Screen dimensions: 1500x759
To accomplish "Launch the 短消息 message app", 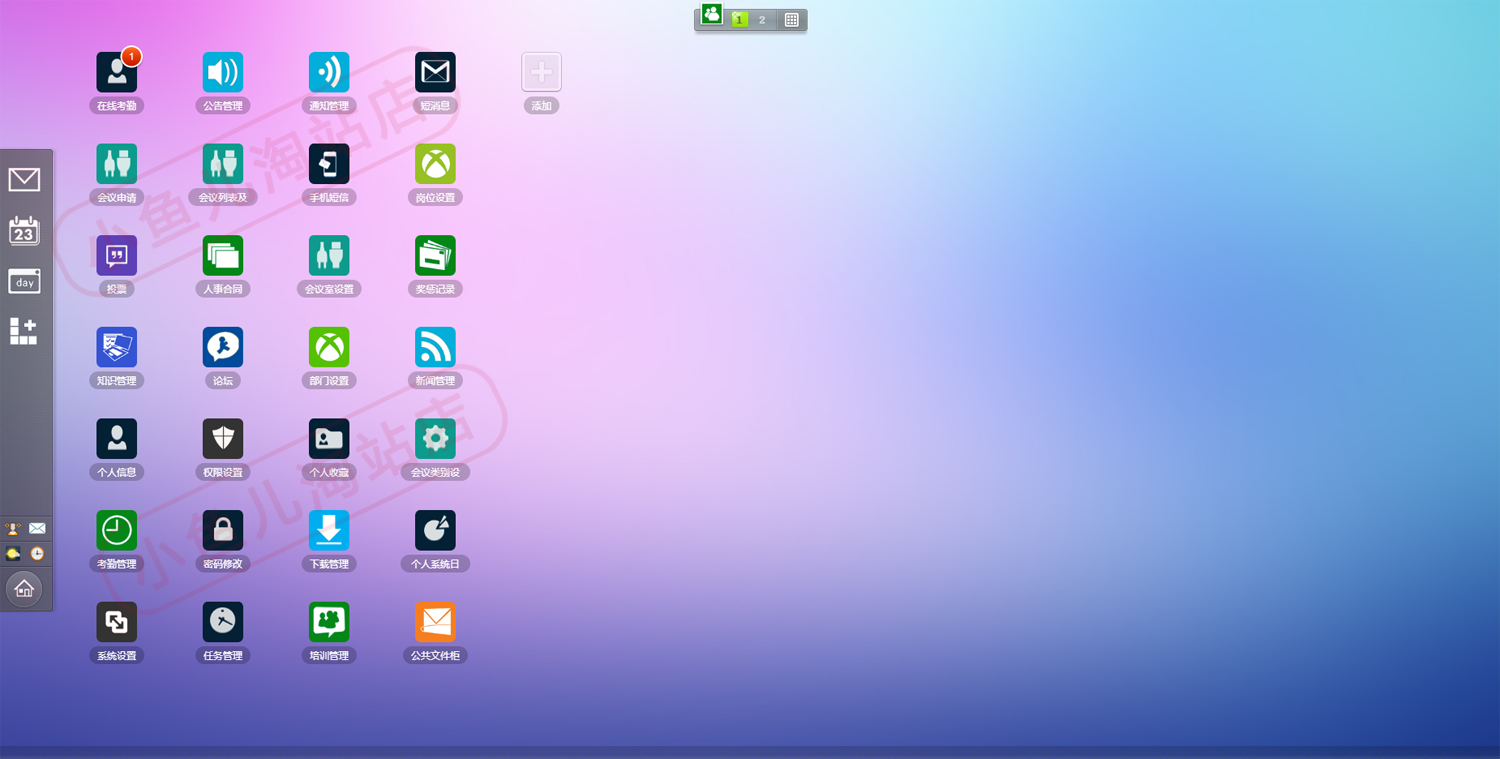I will 435,73.
